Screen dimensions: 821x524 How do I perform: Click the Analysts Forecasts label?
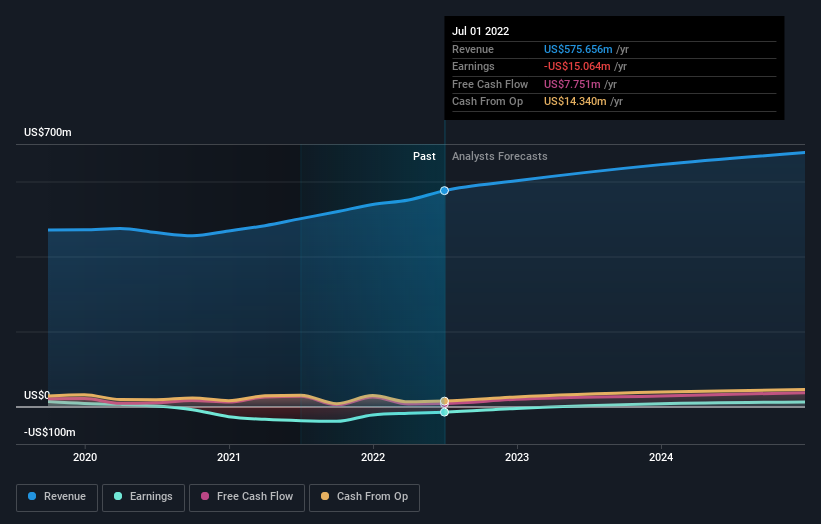click(x=500, y=156)
